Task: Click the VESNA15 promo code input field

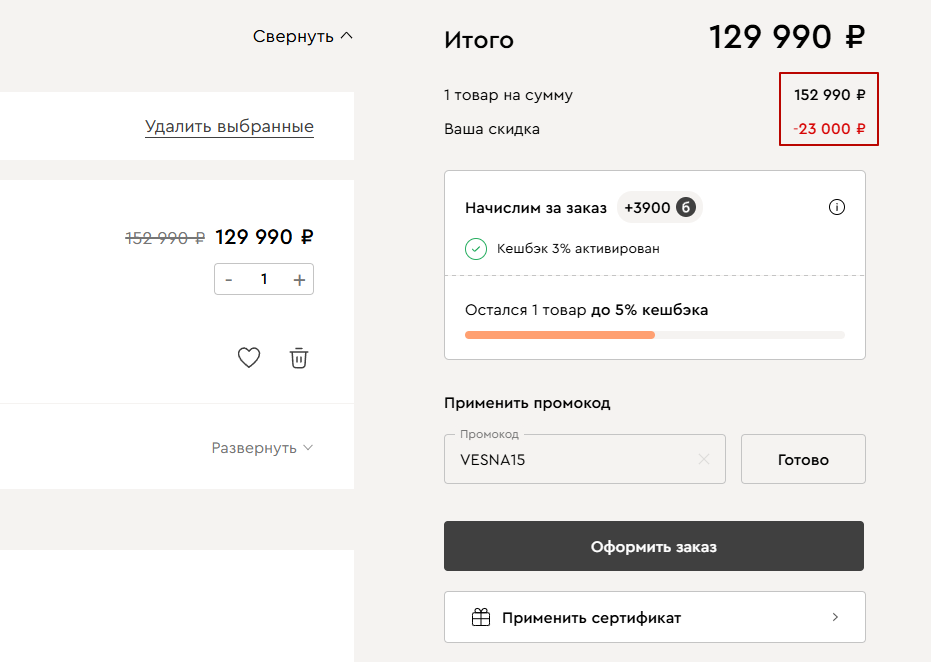Action: pos(585,459)
